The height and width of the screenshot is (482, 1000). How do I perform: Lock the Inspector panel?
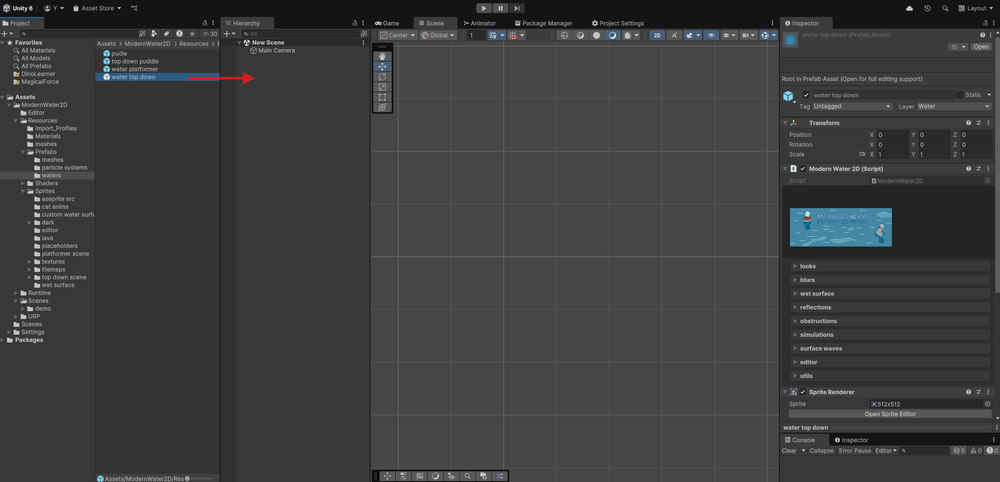[983, 23]
